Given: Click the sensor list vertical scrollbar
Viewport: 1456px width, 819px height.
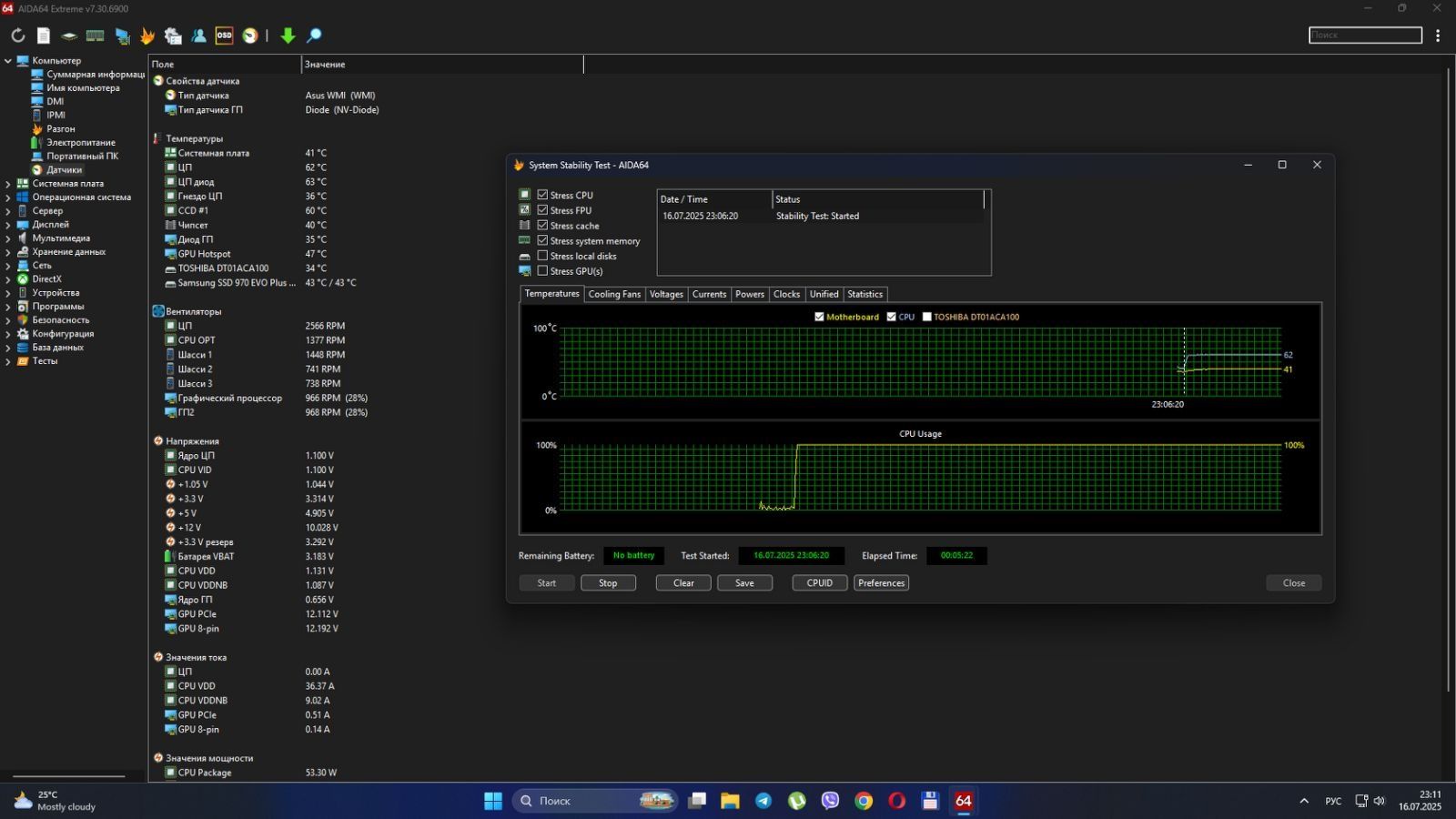Looking at the screenshot, I should point(1448,379).
